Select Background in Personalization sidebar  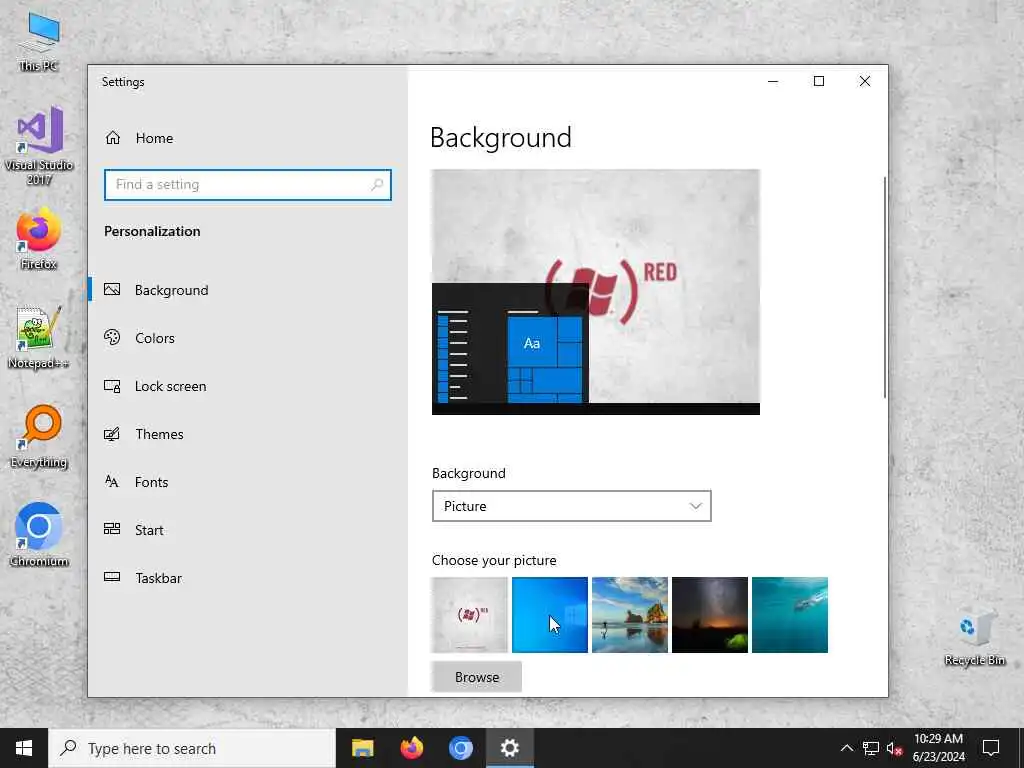pos(248,290)
